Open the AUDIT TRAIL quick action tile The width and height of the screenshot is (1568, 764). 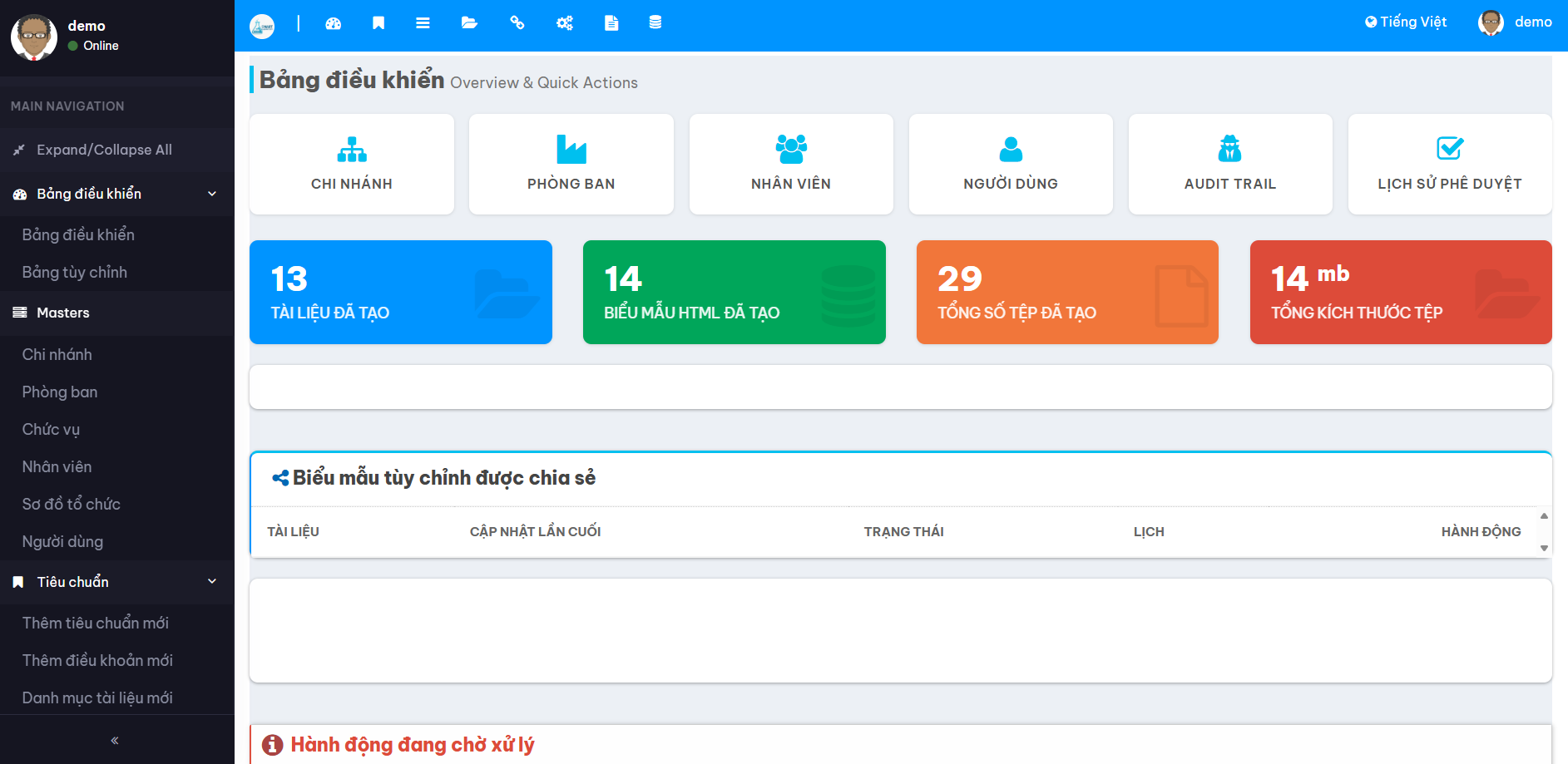coord(1229,164)
